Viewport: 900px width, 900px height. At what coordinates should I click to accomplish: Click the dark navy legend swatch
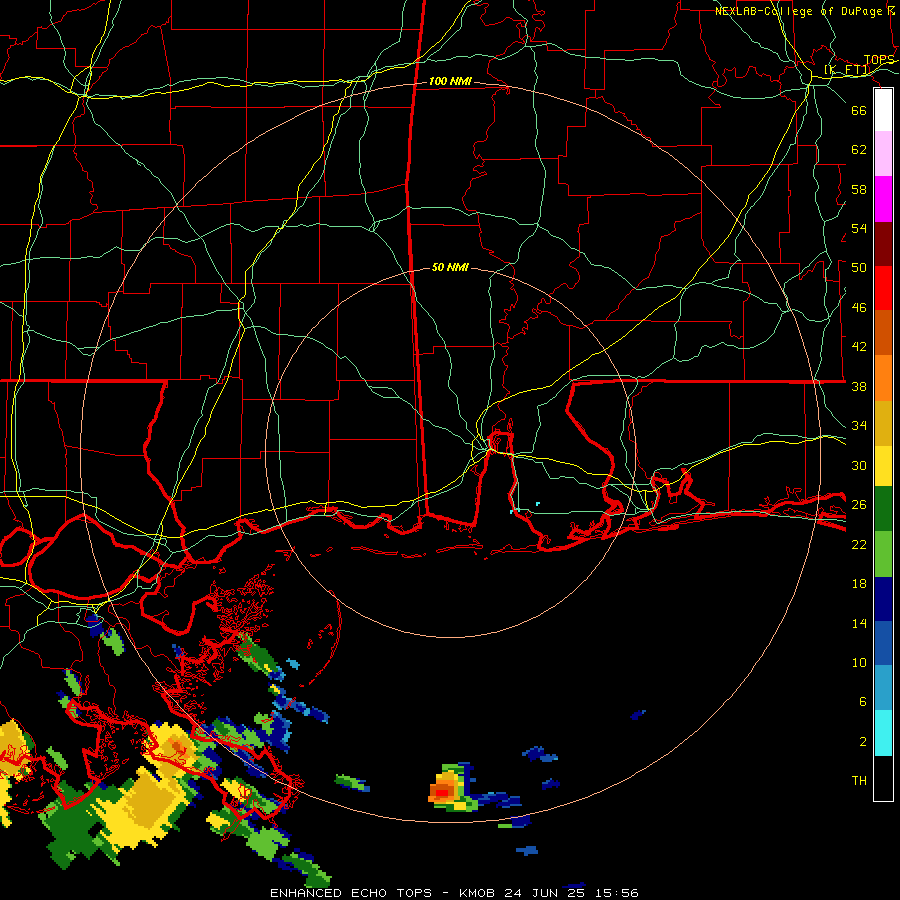(x=883, y=599)
